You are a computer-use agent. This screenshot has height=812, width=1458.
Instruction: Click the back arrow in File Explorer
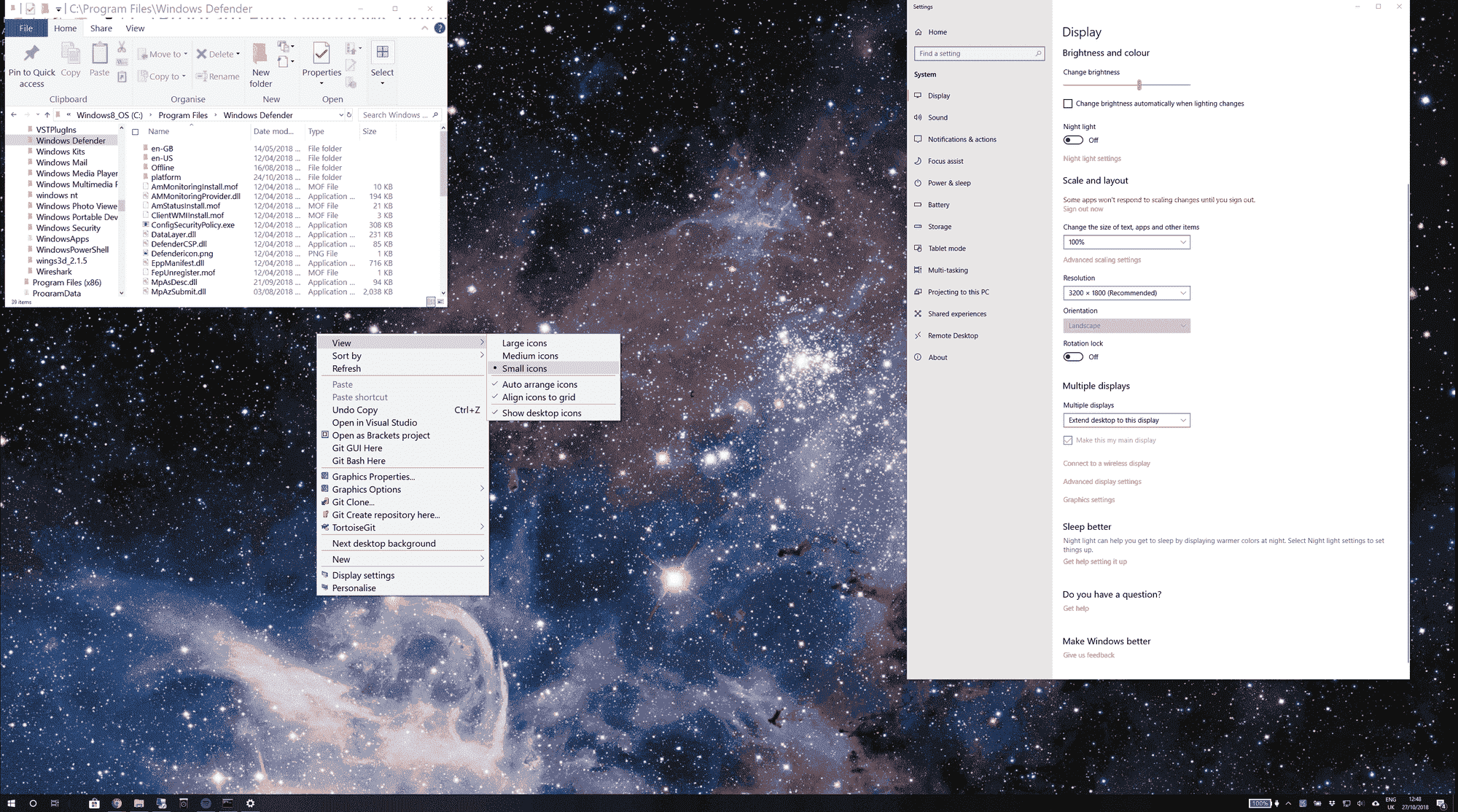[x=14, y=114]
